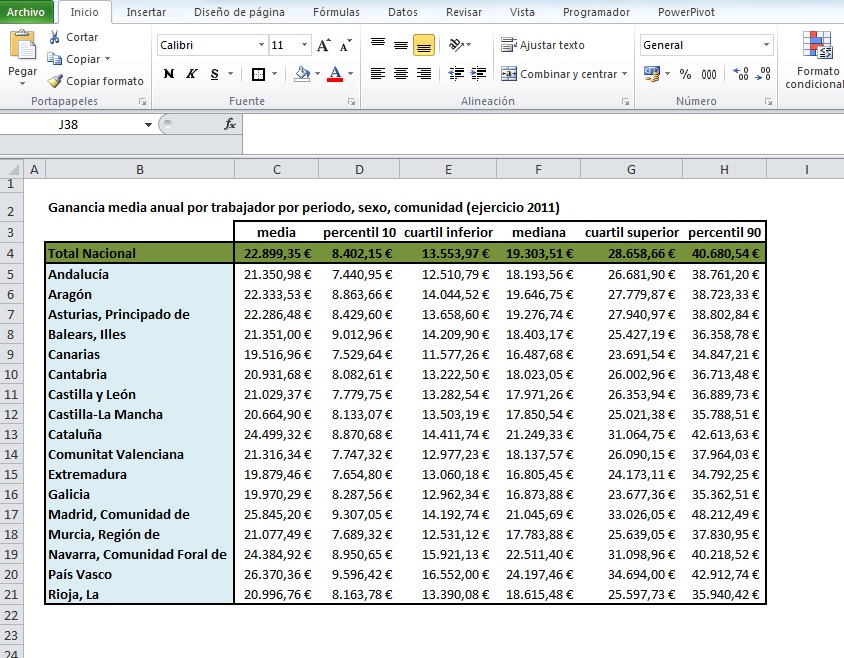
Task: Open the Calibri font name dropdown
Action: tap(261, 45)
